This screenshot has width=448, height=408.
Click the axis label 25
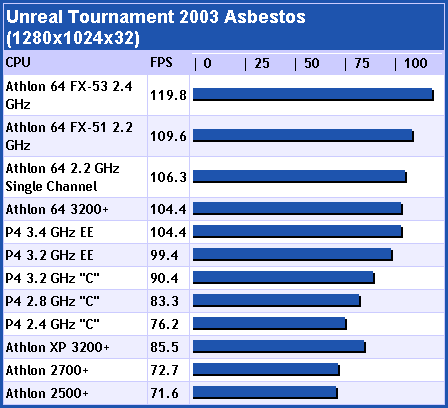[x=262, y=63]
